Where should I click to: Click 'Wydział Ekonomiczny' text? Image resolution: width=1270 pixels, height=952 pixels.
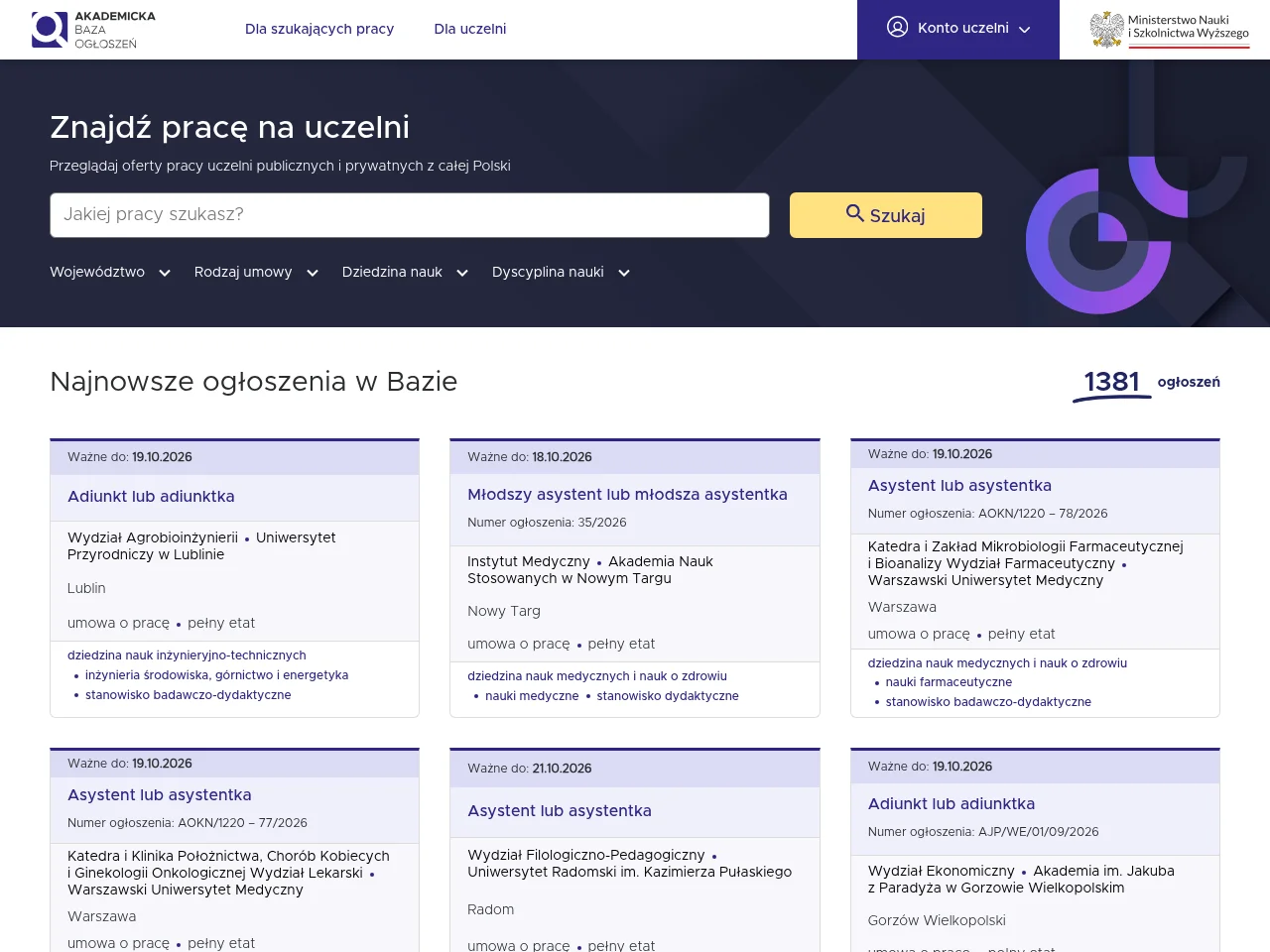tap(942, 871)
